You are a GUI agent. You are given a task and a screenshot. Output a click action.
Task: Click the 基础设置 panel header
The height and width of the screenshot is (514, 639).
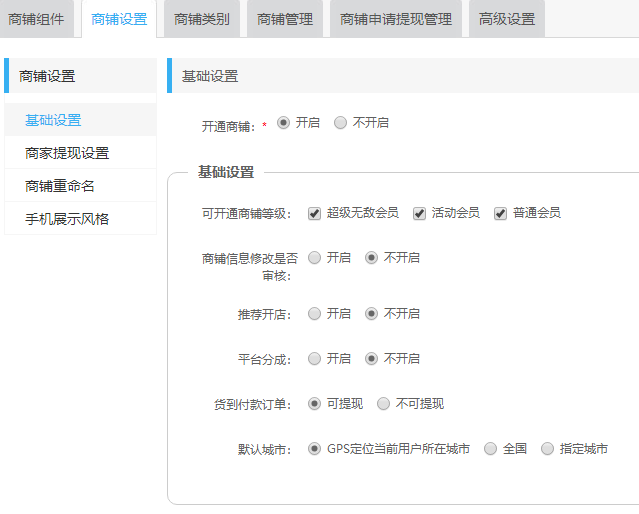click(x=403, y=76)
